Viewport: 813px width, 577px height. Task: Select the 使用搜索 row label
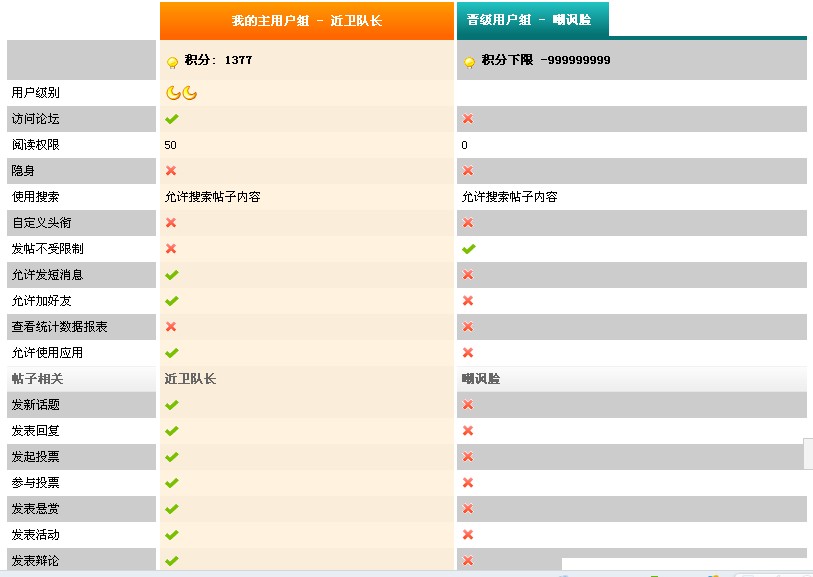36,196
